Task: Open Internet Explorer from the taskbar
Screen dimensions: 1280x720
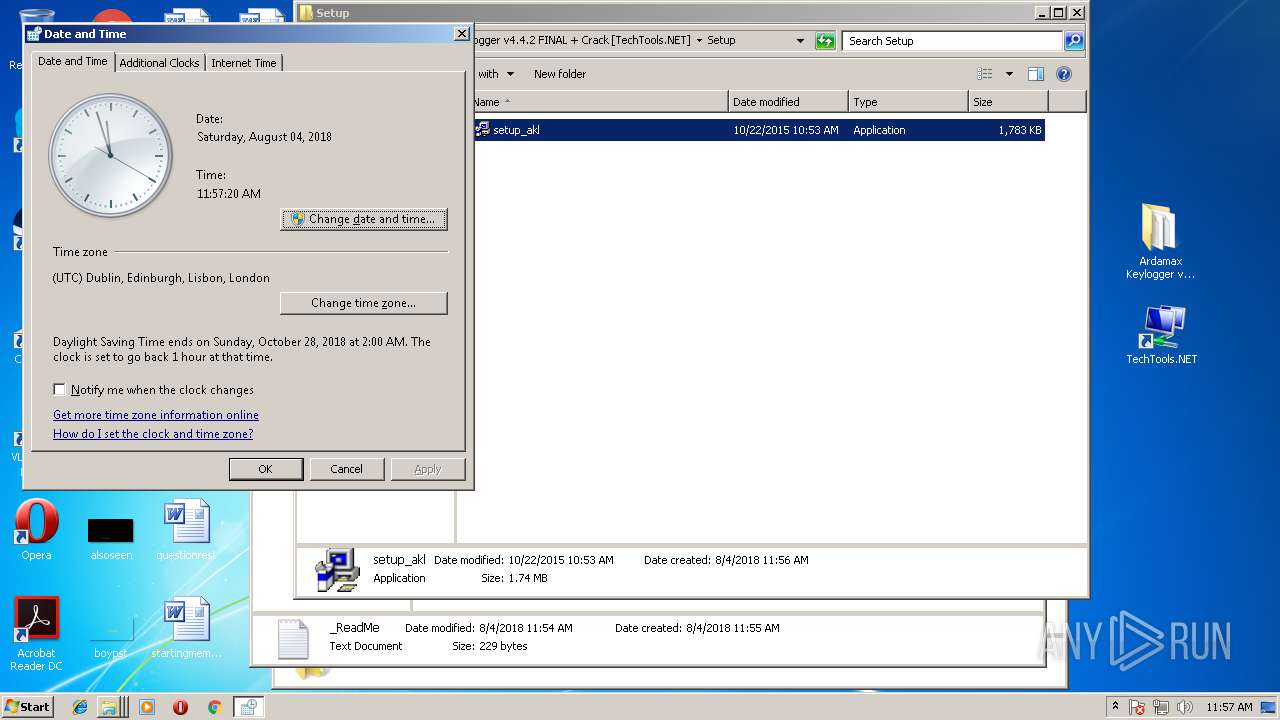Action: click(80, 707)
